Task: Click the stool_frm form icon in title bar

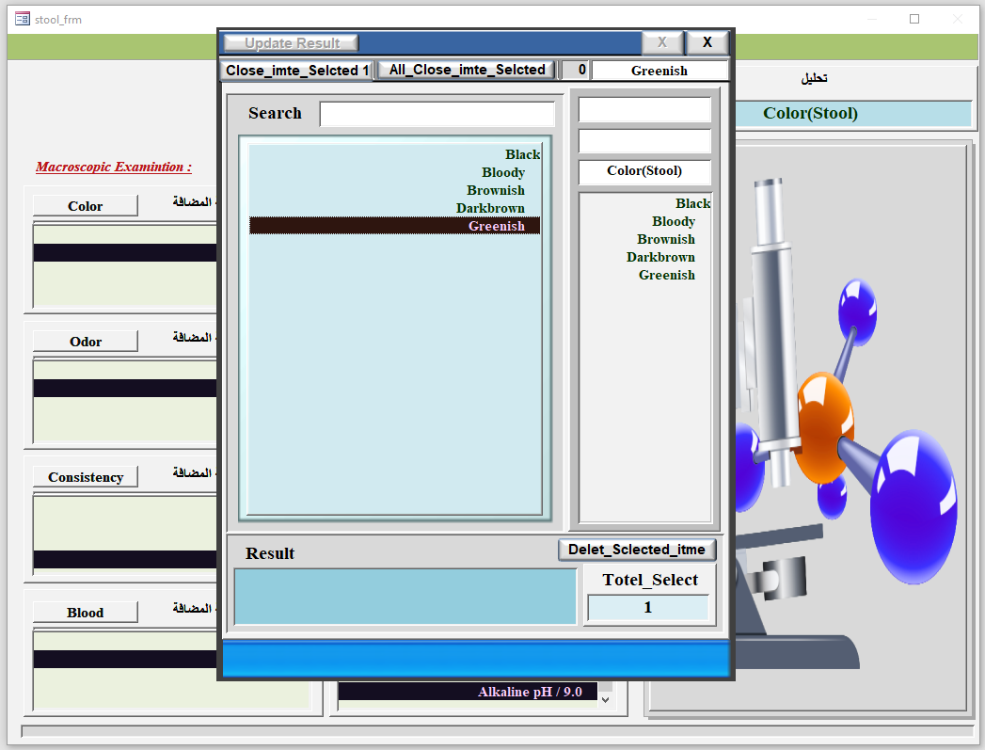Action: pos(22,18)
